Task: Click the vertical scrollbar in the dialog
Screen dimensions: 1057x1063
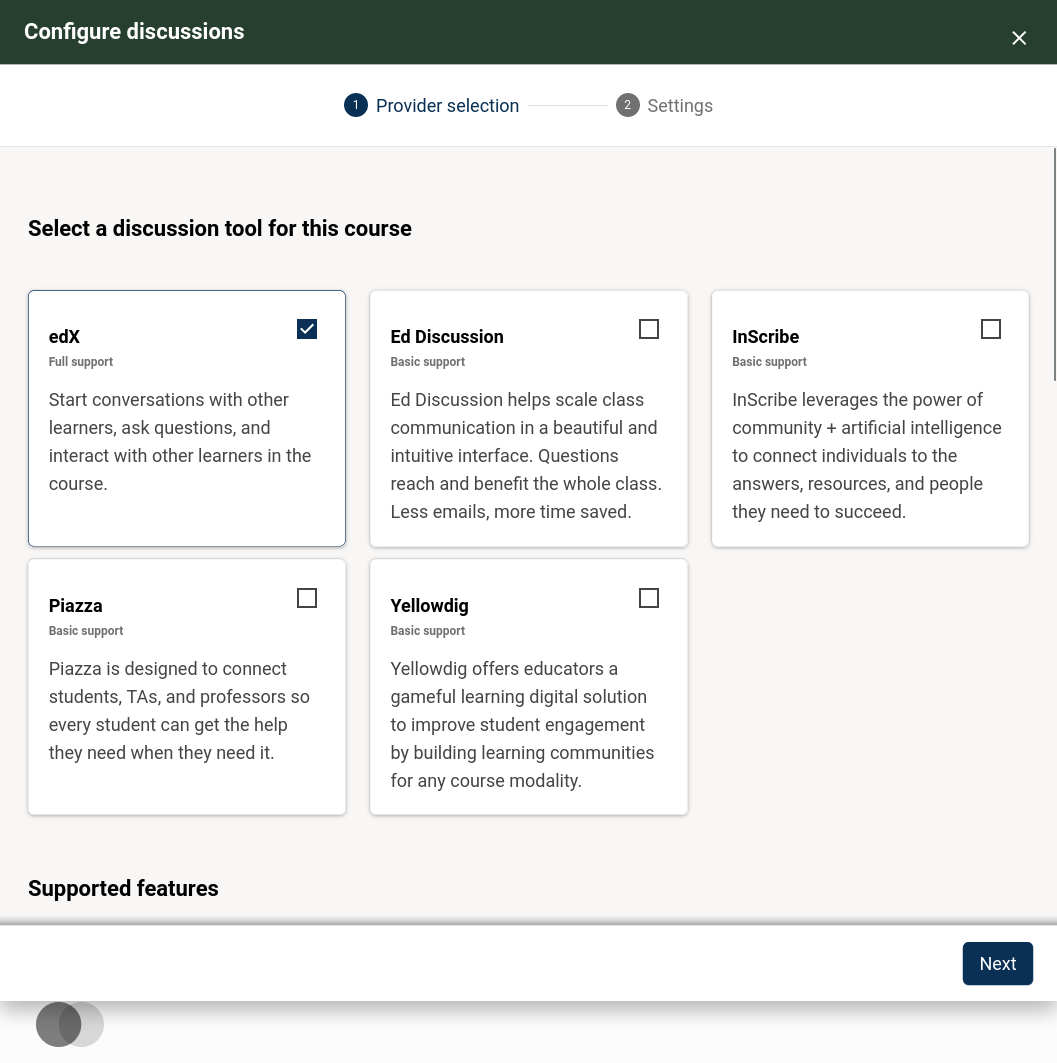Action: pos(1054,264)
